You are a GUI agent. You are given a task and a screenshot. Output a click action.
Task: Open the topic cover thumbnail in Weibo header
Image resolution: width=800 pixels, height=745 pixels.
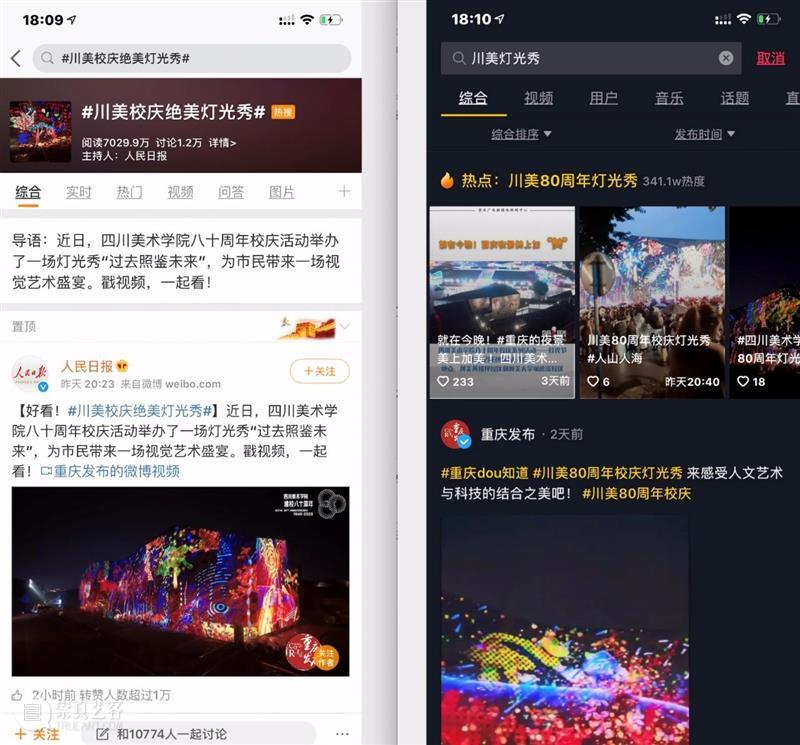tap(40, 132)
